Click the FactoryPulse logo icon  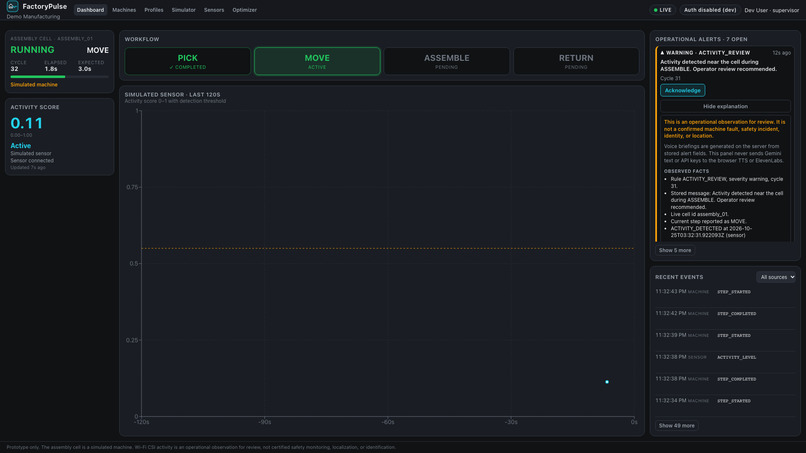point(12,7)
